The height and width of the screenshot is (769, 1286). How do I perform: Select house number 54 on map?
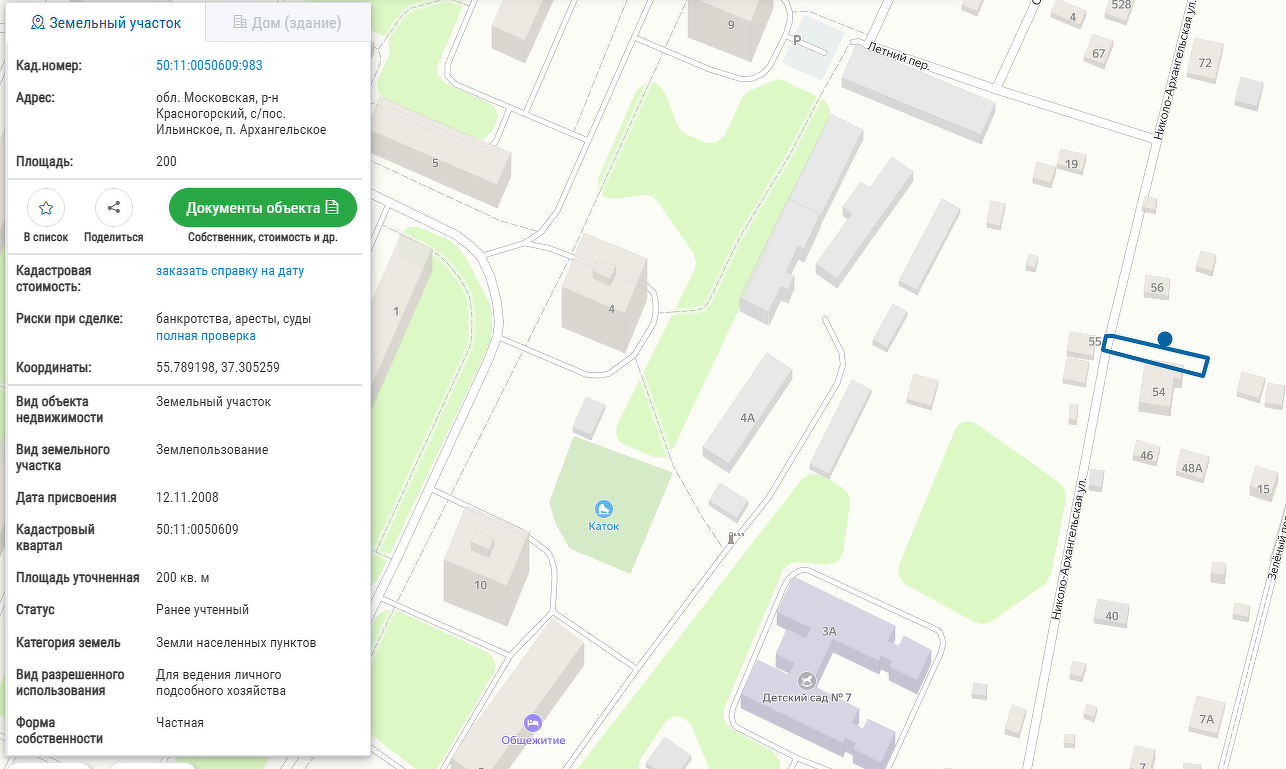pyautogui.click(x=1158, y=392)
